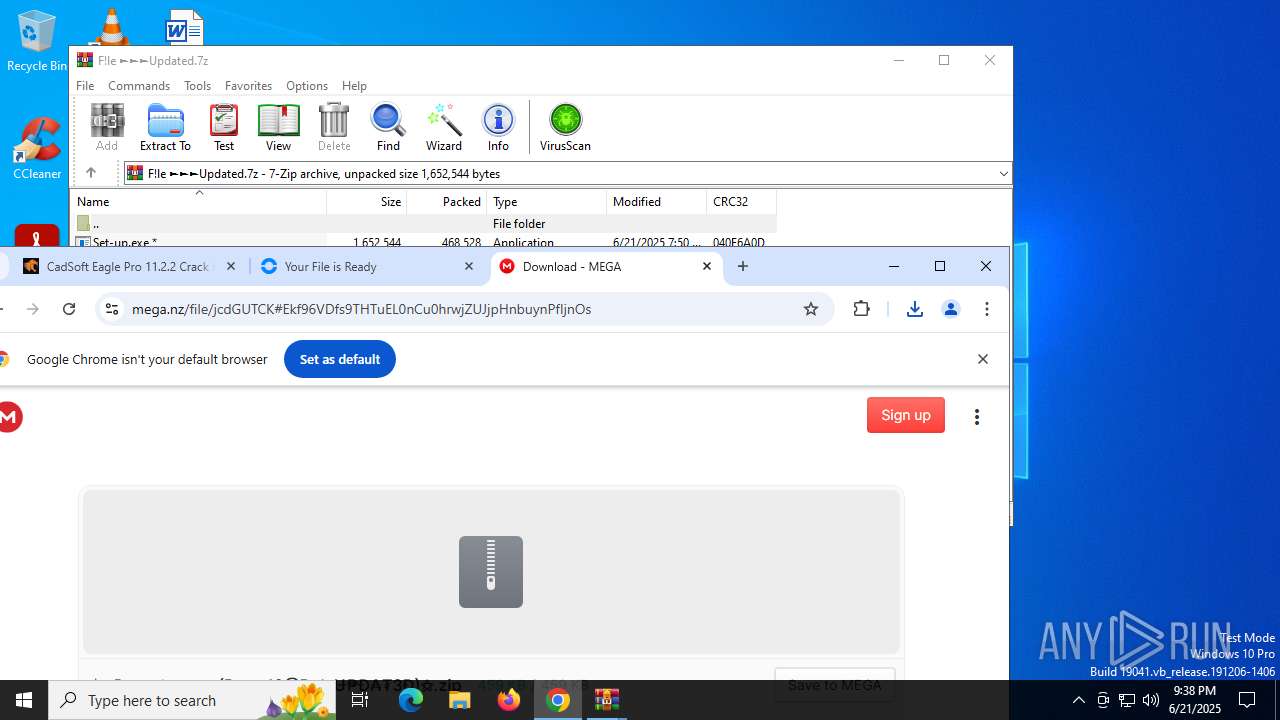The height and width of the screenshot is (720, 1280).
Task: Open Chrome three-dot menu
Action: click(x=987, y=309)
